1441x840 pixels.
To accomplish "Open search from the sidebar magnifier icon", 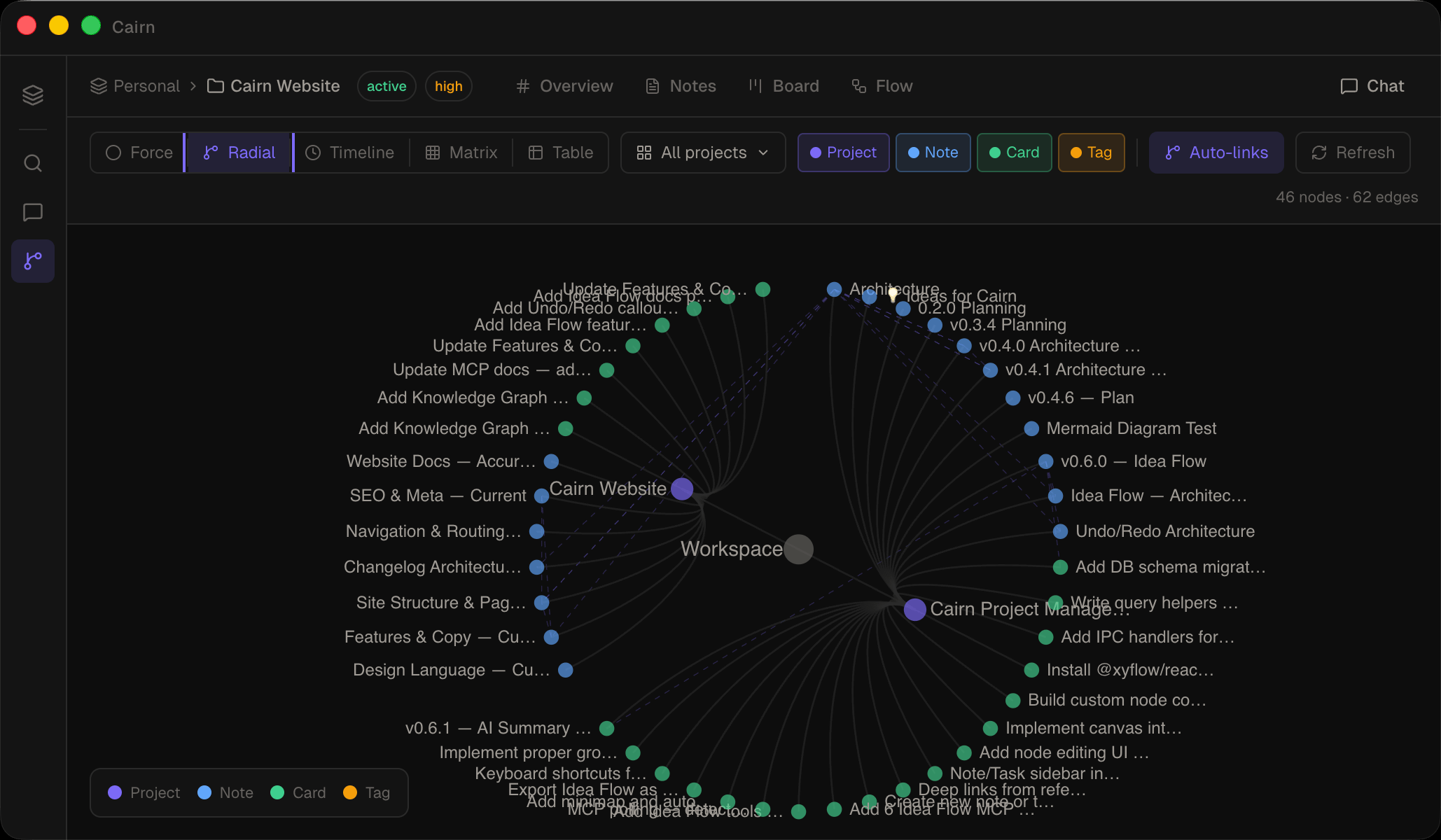I will click(33, 163).
